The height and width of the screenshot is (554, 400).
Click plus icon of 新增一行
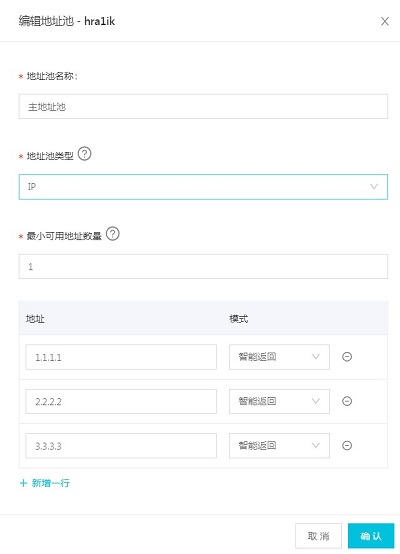point(23,483)
